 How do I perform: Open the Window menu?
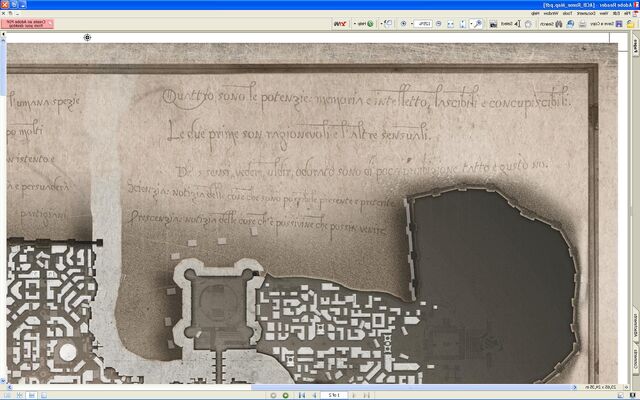tap(551, 13)
